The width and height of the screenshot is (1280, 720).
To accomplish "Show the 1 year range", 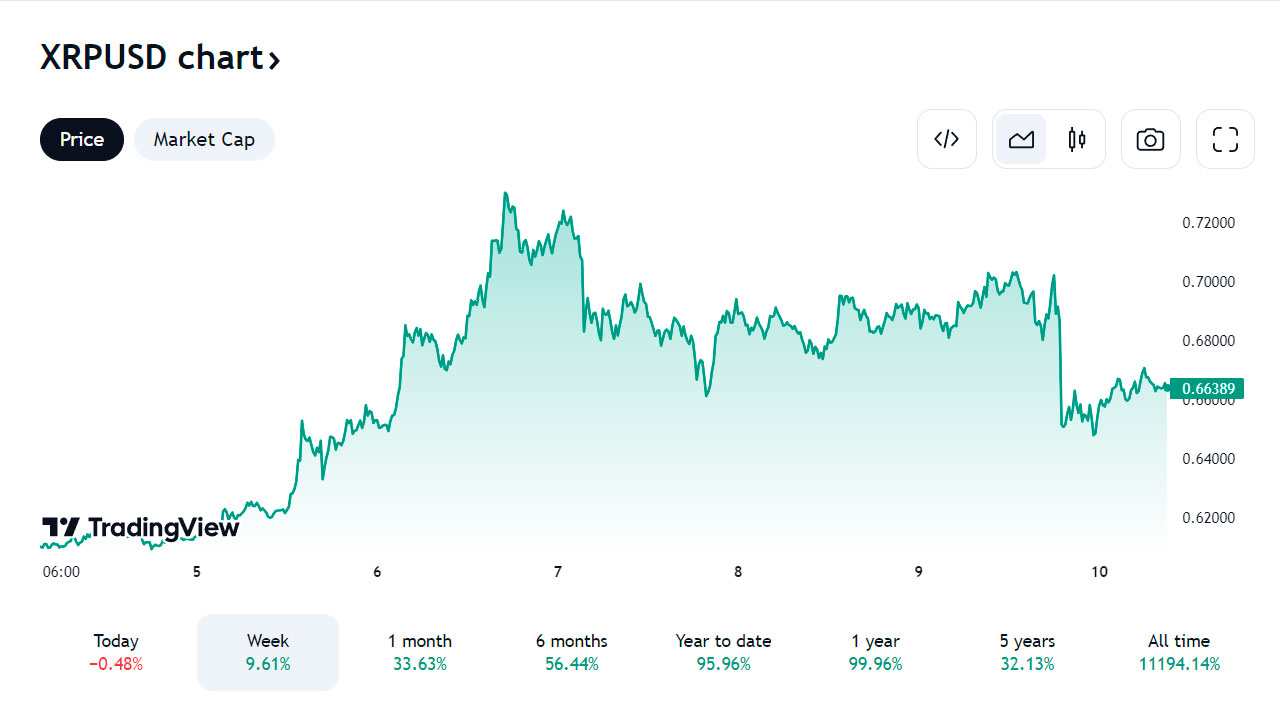I will [876, 652].
